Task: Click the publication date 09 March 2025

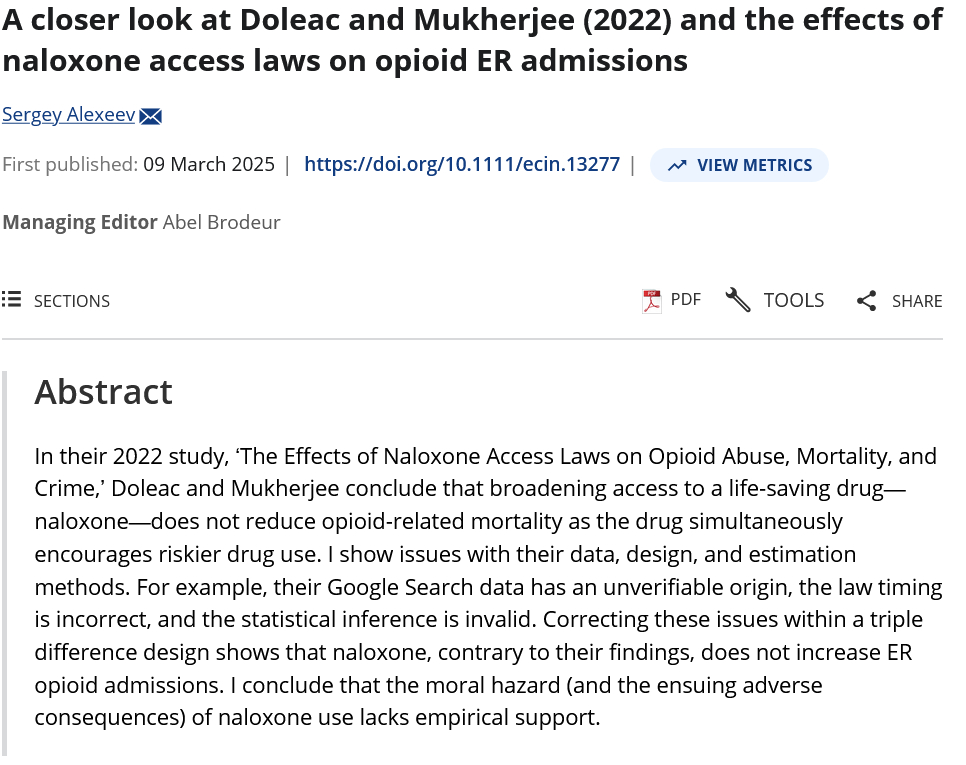Action: click(x=209, y=165)
